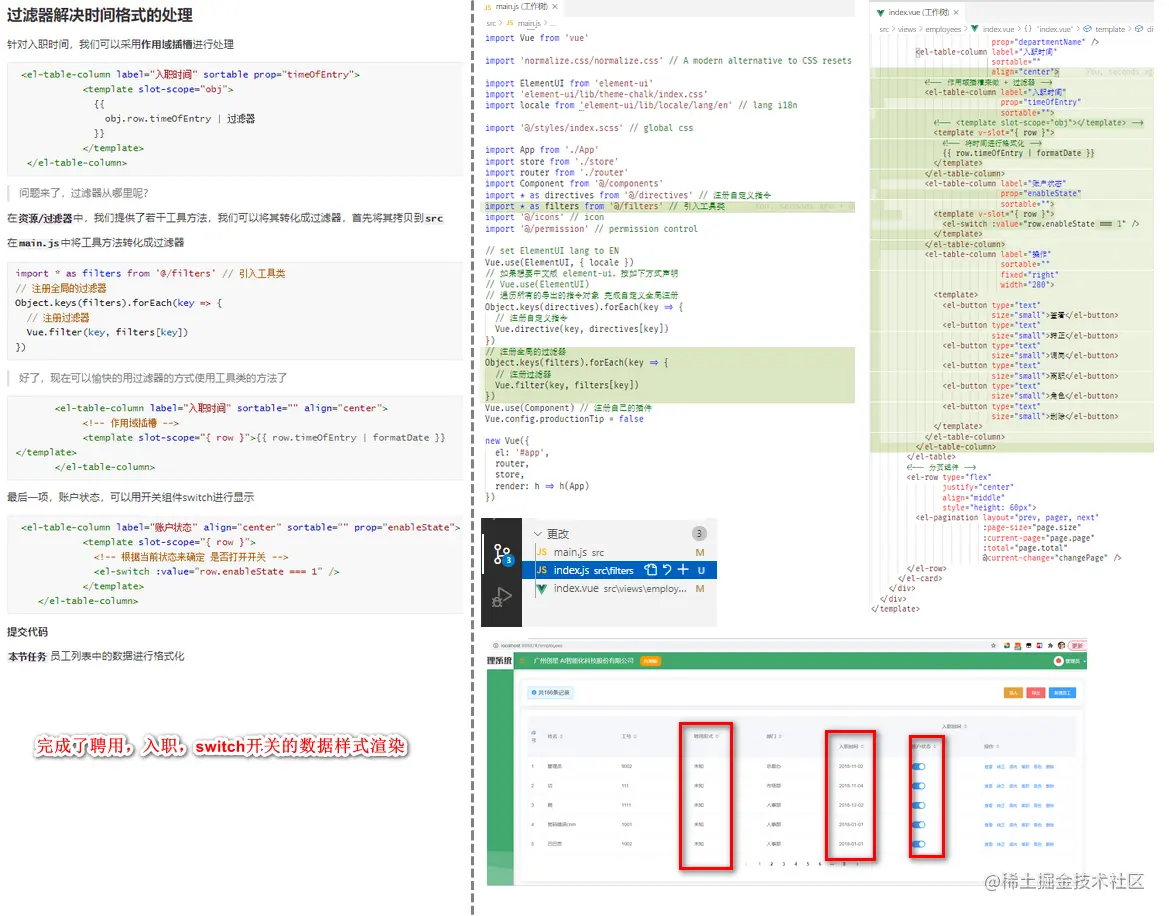Image resolution: width=1169 pixels, height=916 pixels.
Task: Toggle account switch in row 2 (2018-11-04)
Action: [918, 786]
